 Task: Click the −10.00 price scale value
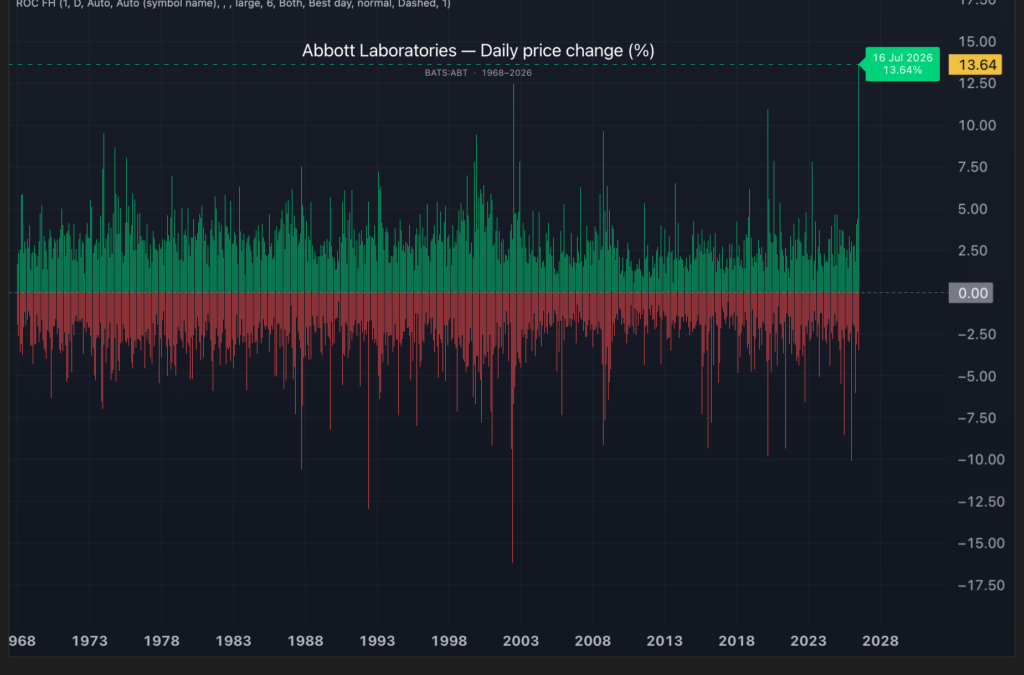tap(980, 460)
